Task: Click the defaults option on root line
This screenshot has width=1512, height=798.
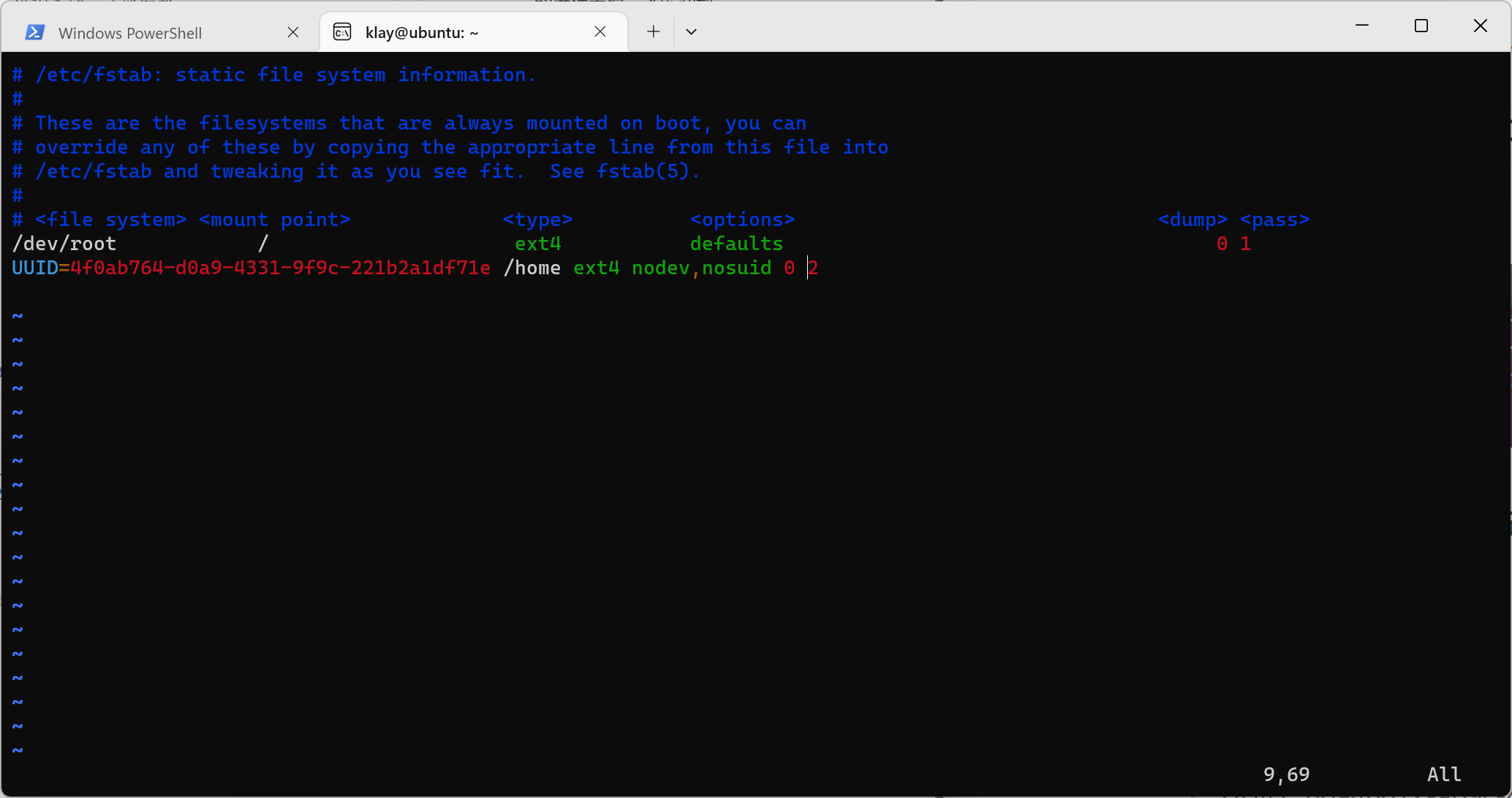Action: (736, 244)
